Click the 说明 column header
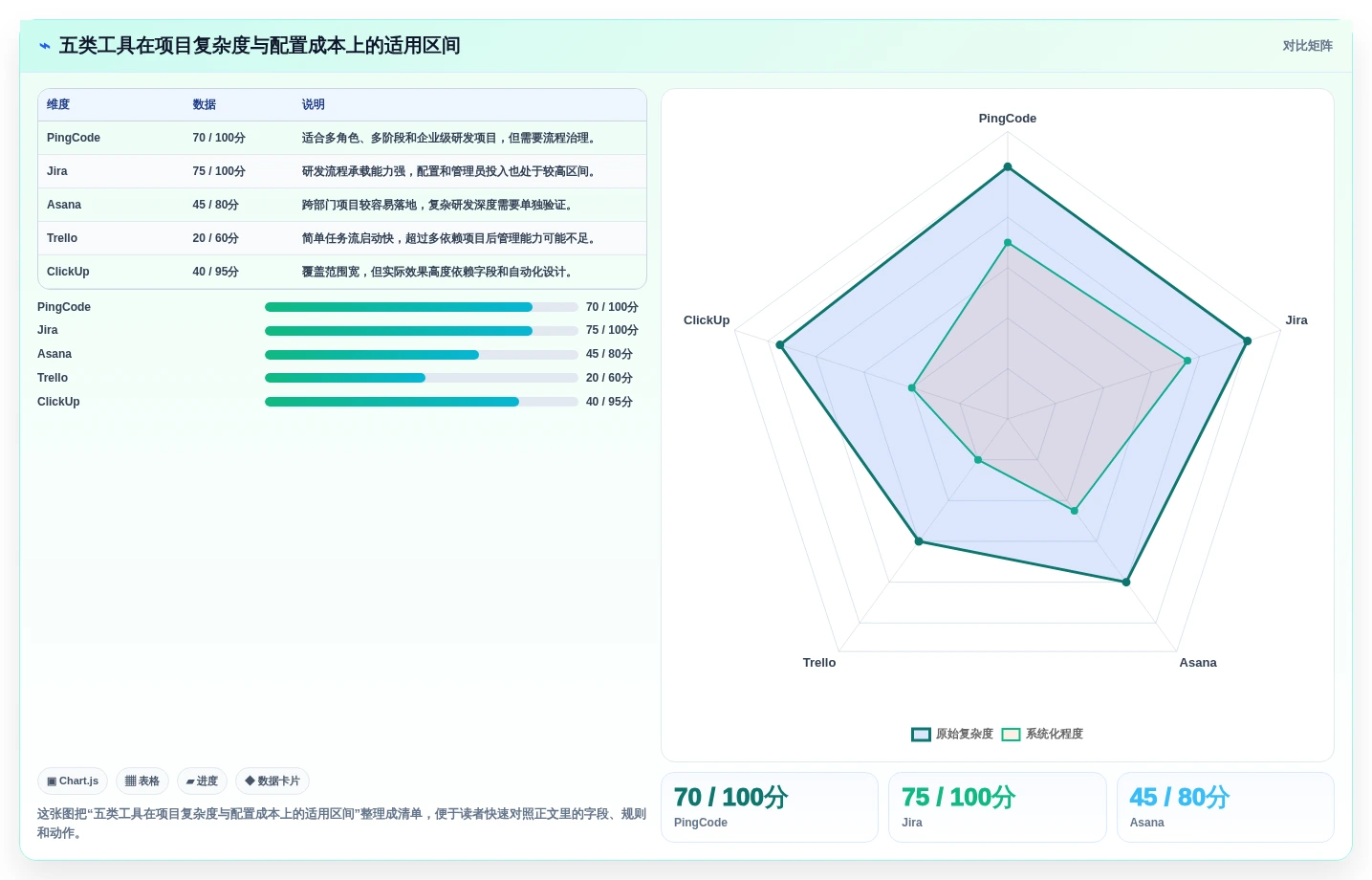This screenshot has width=1372, height=880. pos(314,105)
